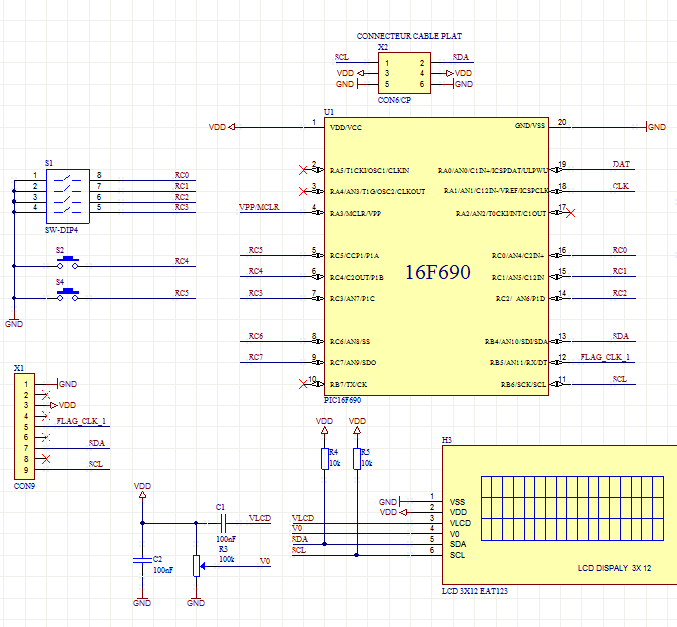The image size is (677, 627).
Task: Click the RA4/AN3/T1G/OSC2/CLKOUT pin name
Action: point(377,191)
